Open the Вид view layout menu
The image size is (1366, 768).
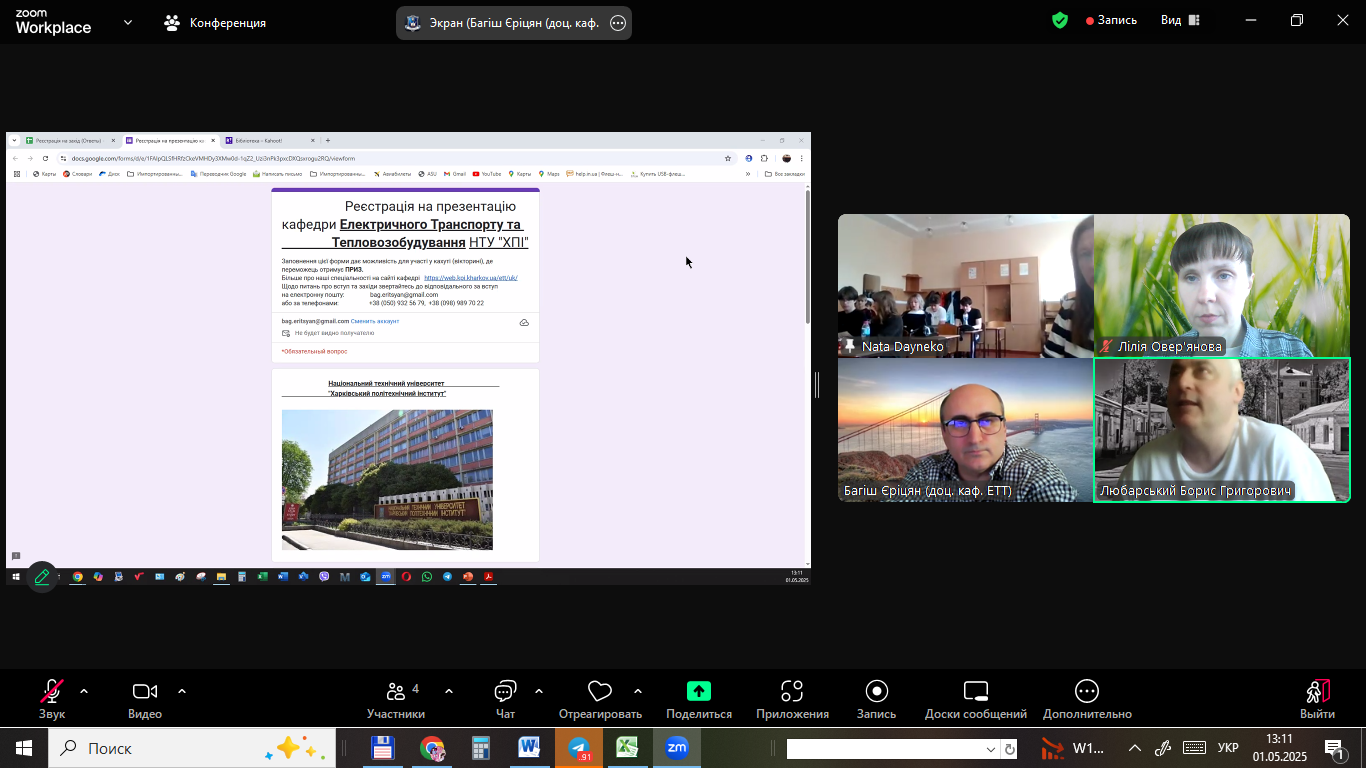click(x=1180, y=20)
